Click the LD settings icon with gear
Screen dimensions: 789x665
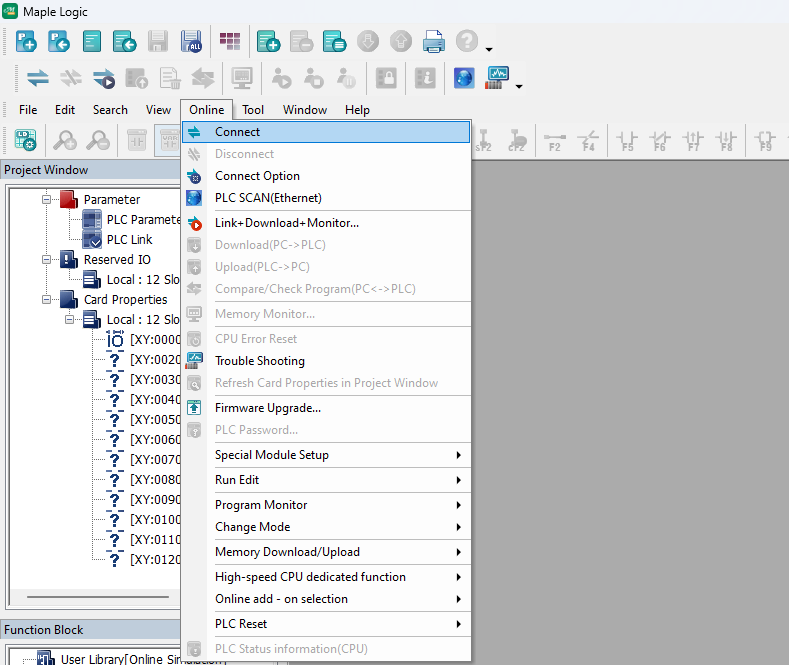(x=25, y=140)
